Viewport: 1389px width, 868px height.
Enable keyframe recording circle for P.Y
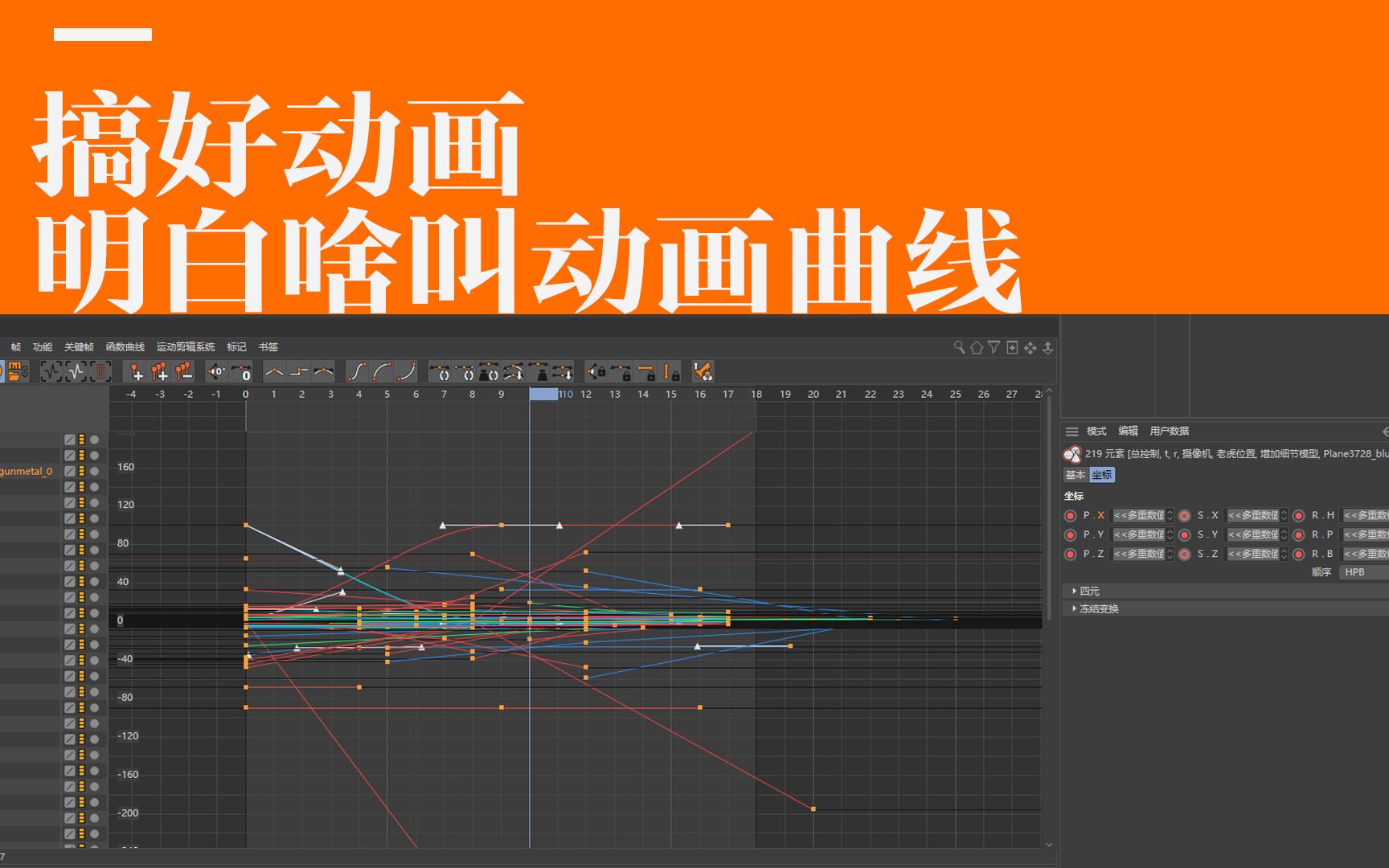click(x=1070, y=534)
